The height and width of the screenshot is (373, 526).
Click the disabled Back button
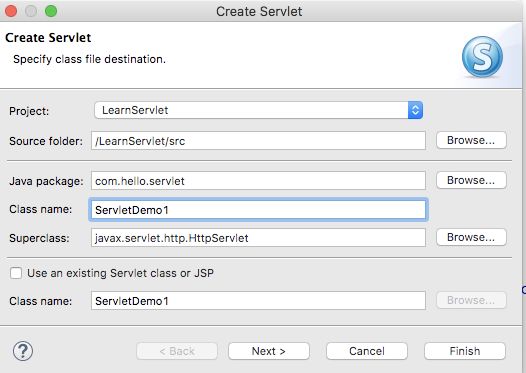click(x=177, y=351)
